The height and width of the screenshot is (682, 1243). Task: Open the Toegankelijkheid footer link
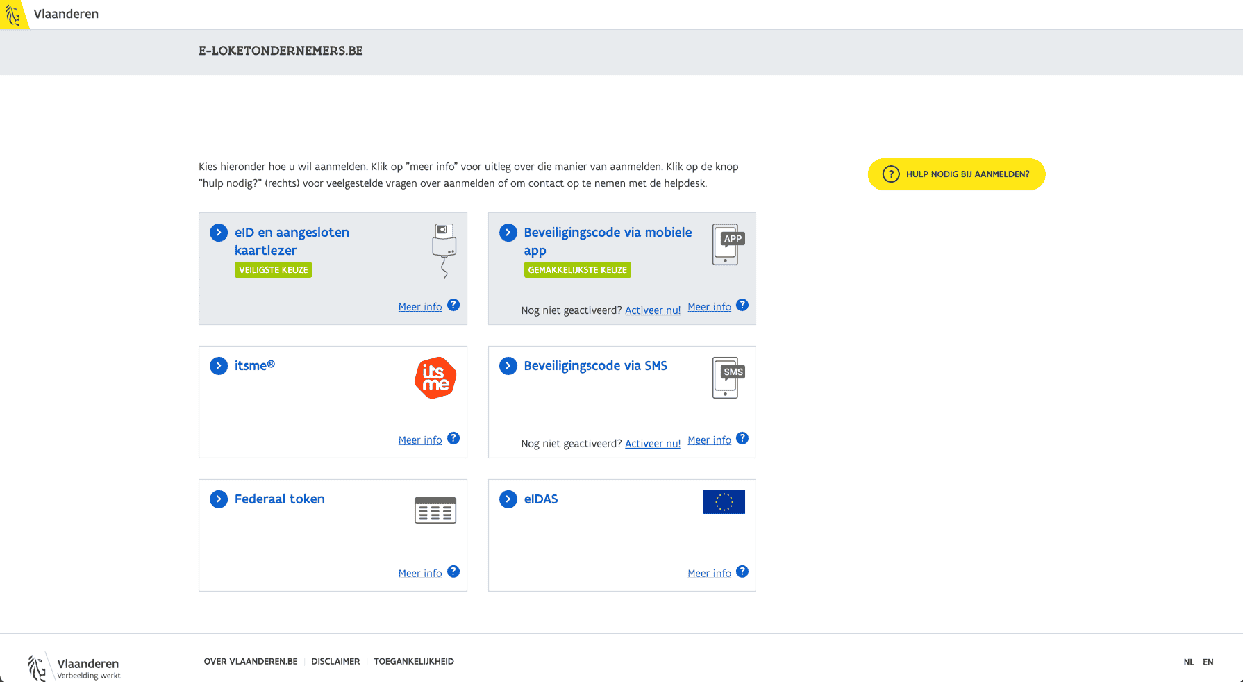pos(413,662)
